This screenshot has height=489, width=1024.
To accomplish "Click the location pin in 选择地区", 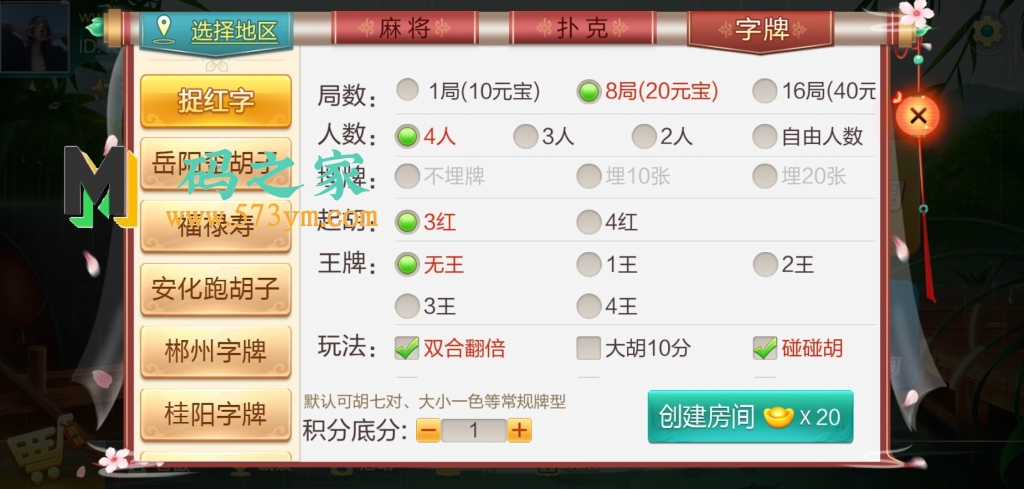I will click(163, 29).
